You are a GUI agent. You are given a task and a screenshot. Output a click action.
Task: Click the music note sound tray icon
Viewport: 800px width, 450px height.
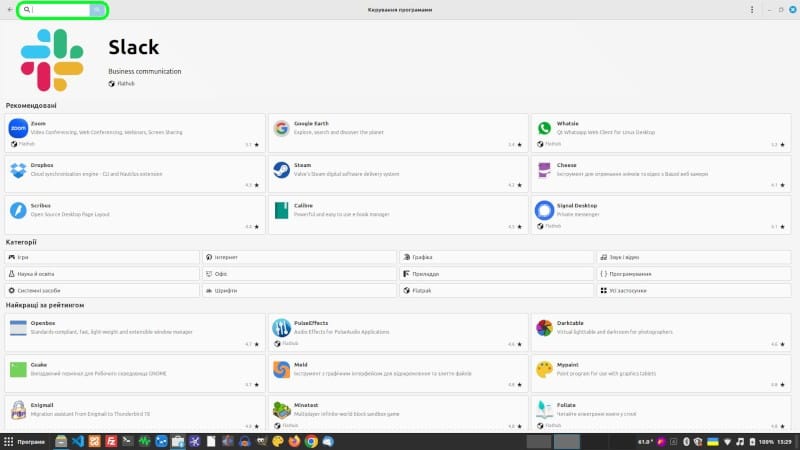point(740,442)
